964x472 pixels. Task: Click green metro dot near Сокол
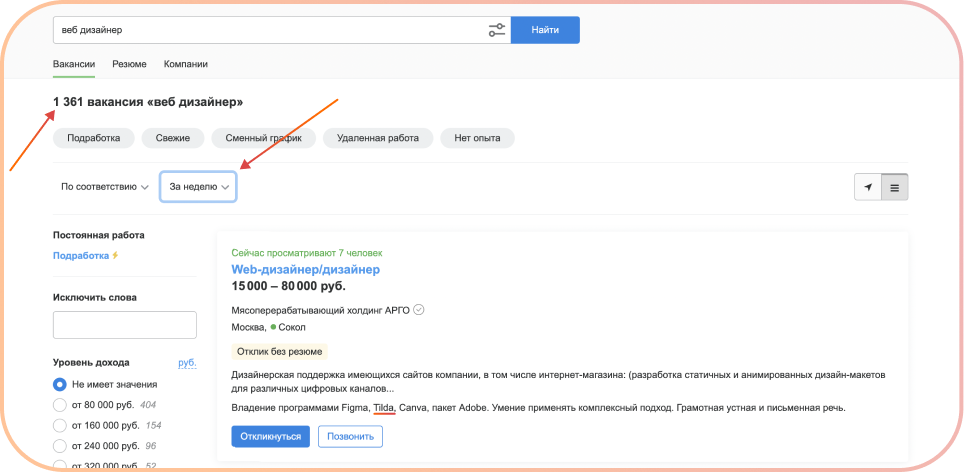click(273, 327)
